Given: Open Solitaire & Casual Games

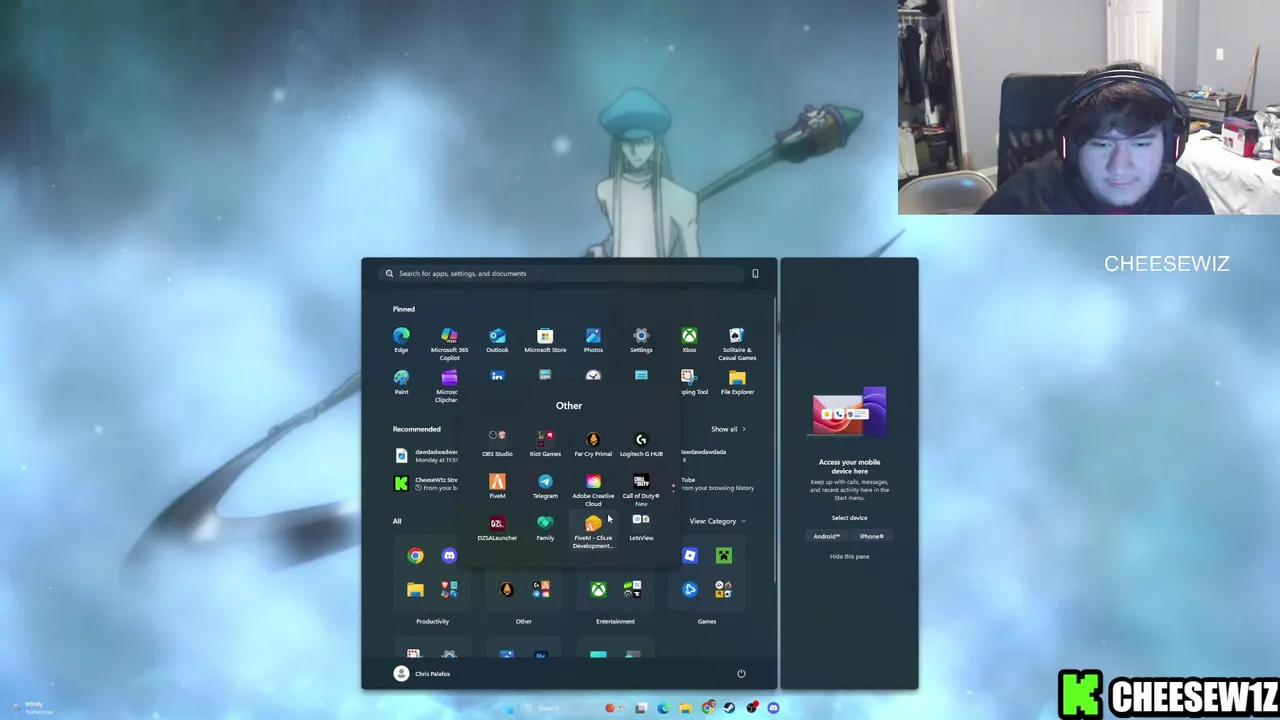Looking at the screenshot, I should 737,344.
